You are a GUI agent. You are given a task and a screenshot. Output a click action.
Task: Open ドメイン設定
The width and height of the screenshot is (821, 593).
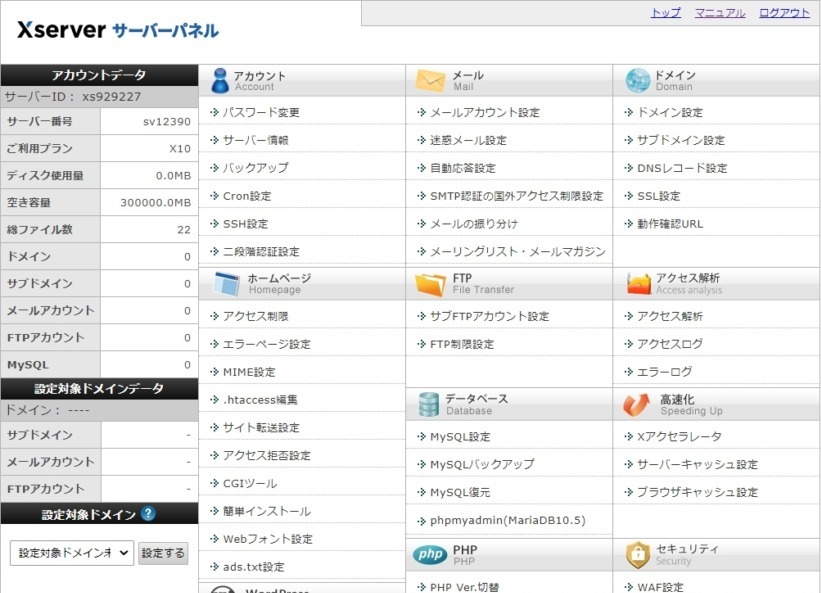coord(670,112)
